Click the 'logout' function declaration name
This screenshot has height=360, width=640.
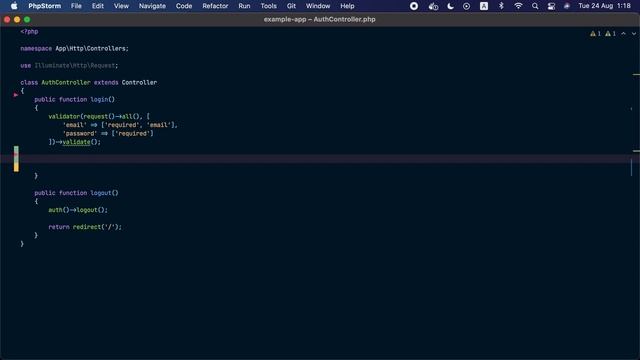[x=101, y=193]
